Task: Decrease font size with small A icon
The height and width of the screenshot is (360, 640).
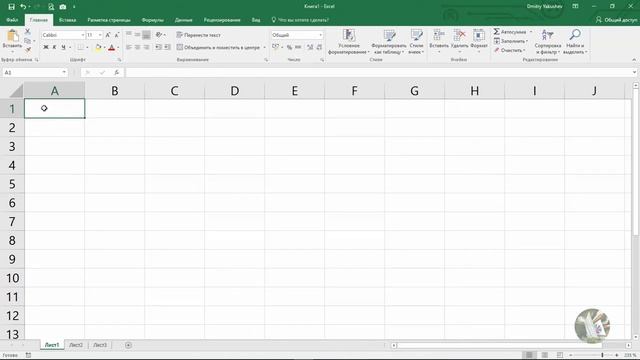Action: [117, 35]
